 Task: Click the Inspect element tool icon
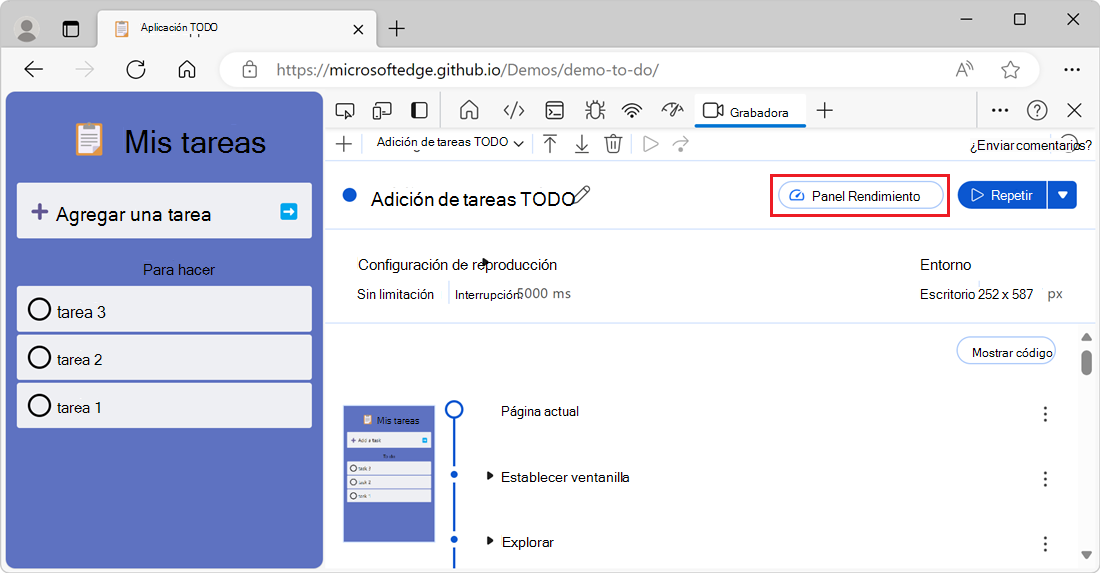pyautogui.click(x=344, y=111)
